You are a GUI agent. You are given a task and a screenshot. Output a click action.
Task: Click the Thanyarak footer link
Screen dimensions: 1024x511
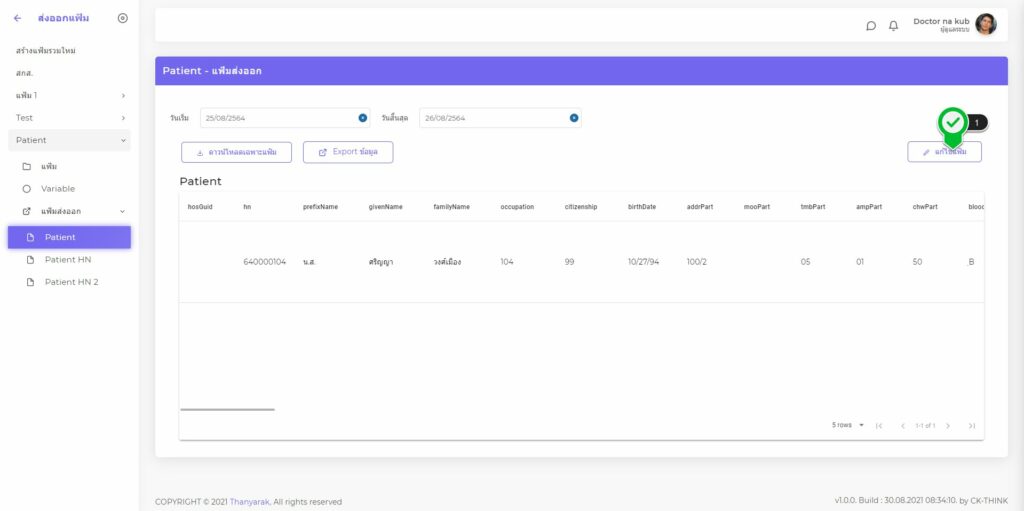[x=249, y=502]
